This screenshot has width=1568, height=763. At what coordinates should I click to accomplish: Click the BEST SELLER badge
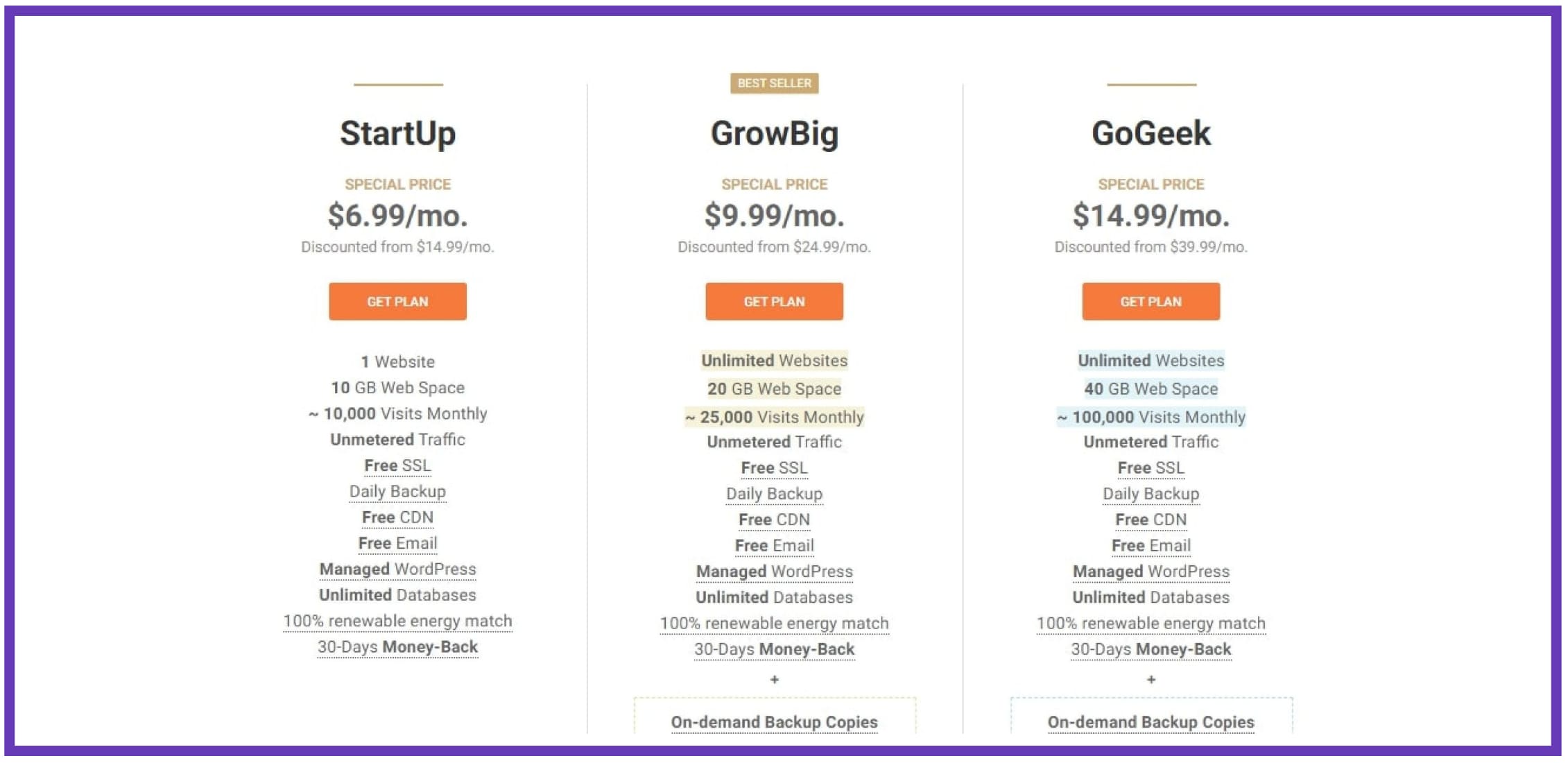click(x=774, y=83)
